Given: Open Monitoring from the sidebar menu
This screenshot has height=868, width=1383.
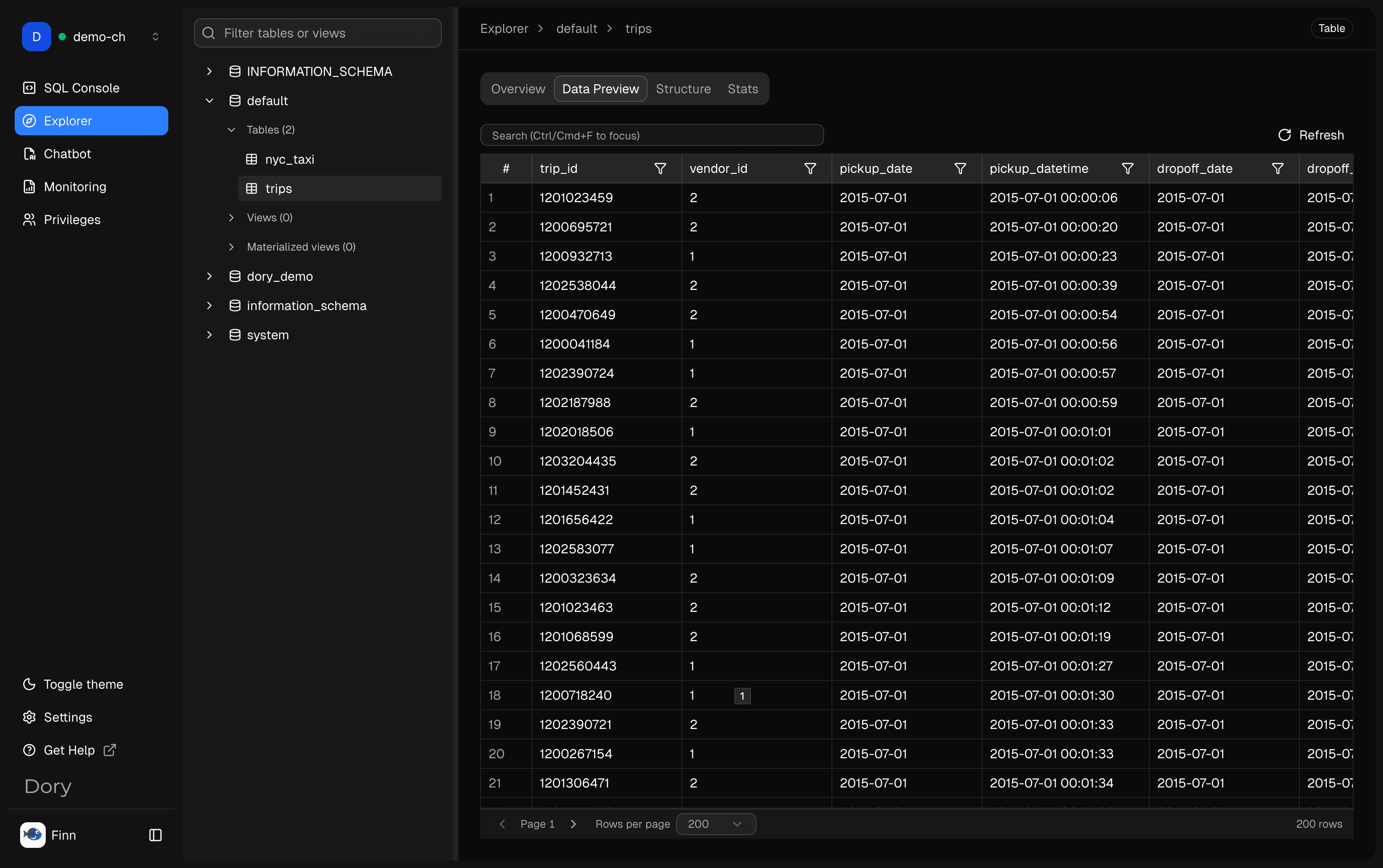Looking at the screenshot, I should click(91, 187).
